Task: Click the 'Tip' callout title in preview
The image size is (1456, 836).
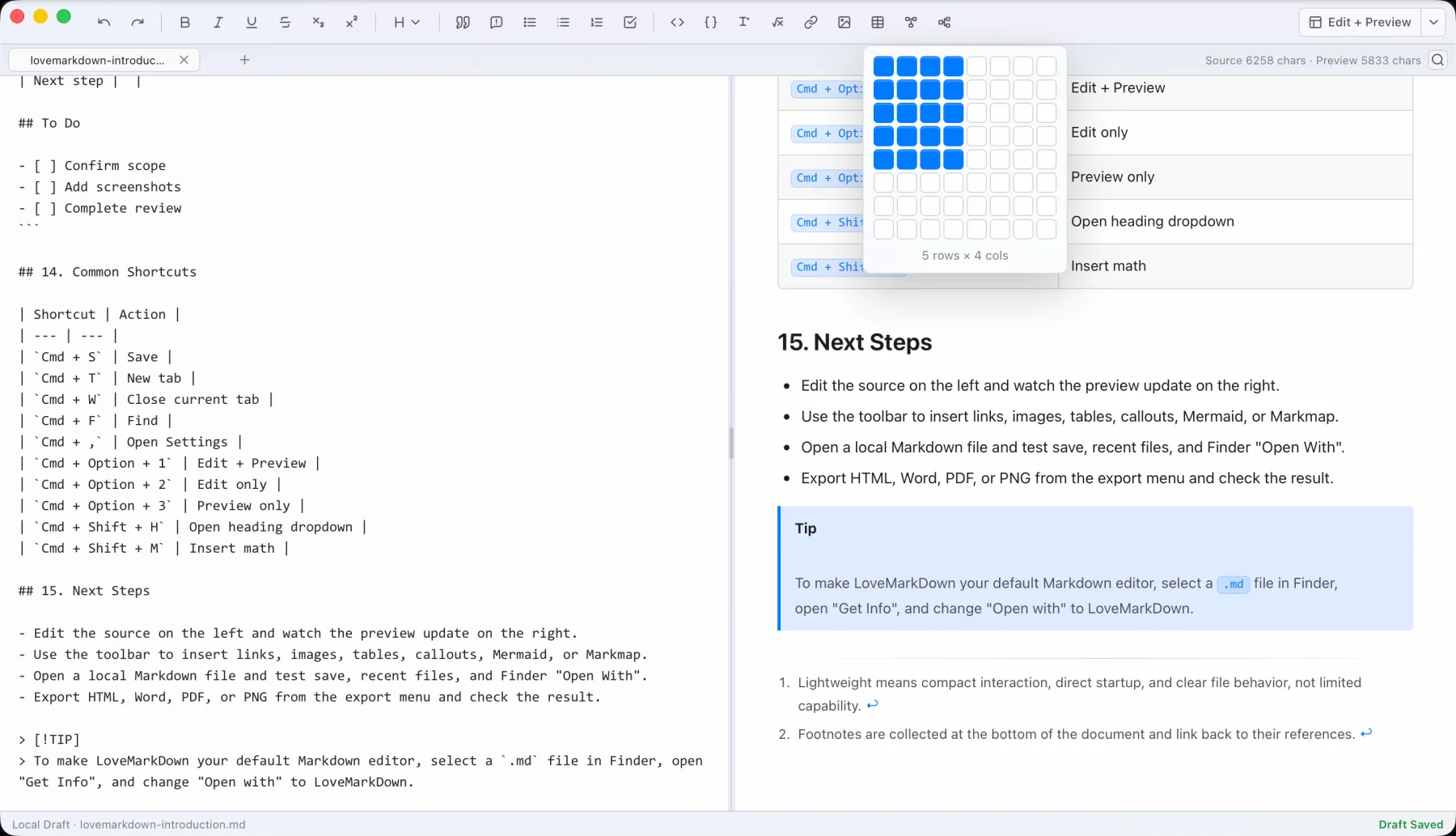Action: point(806,528)
